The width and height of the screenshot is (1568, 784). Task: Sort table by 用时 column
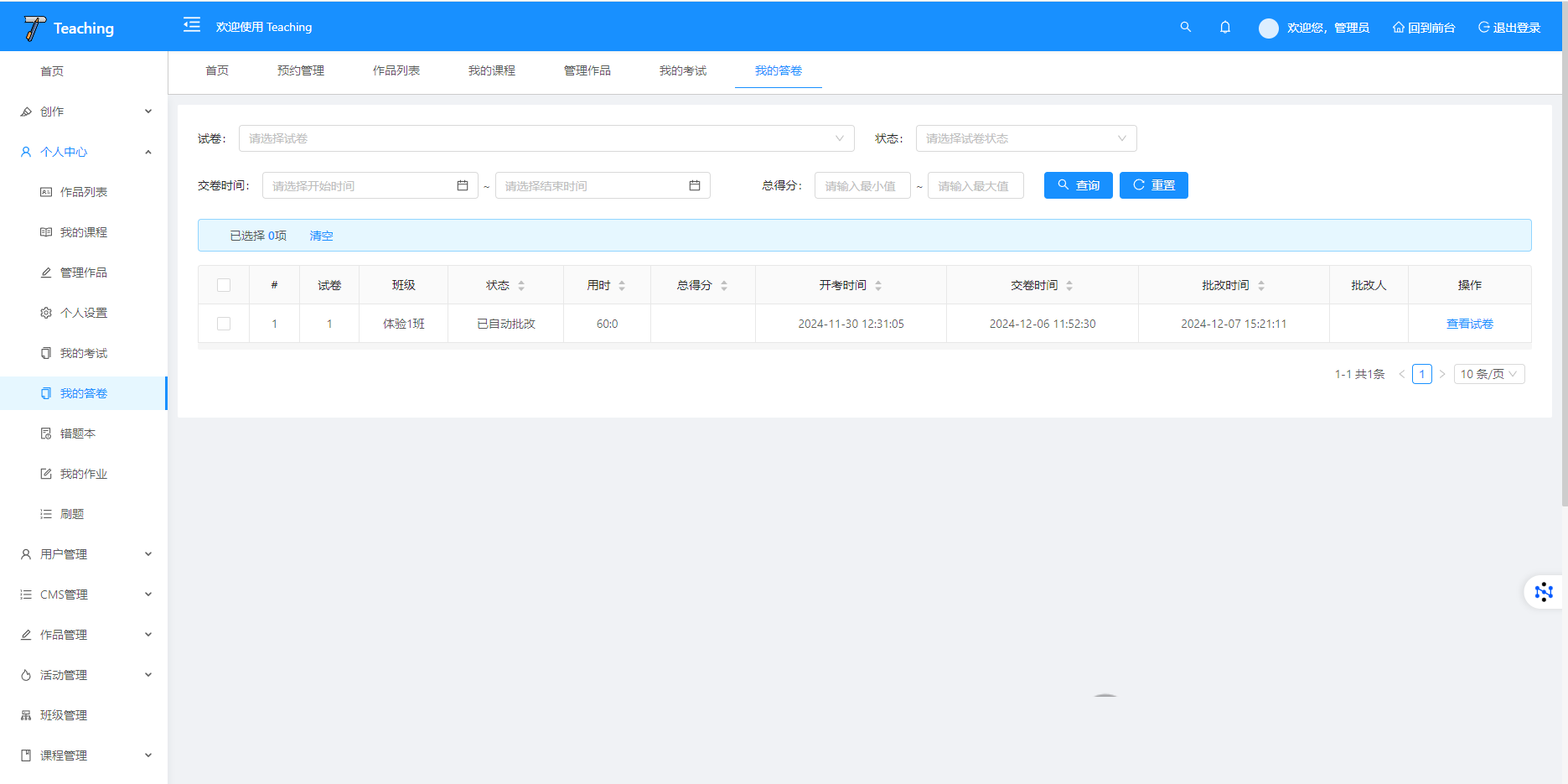click(x=622, y=285)
